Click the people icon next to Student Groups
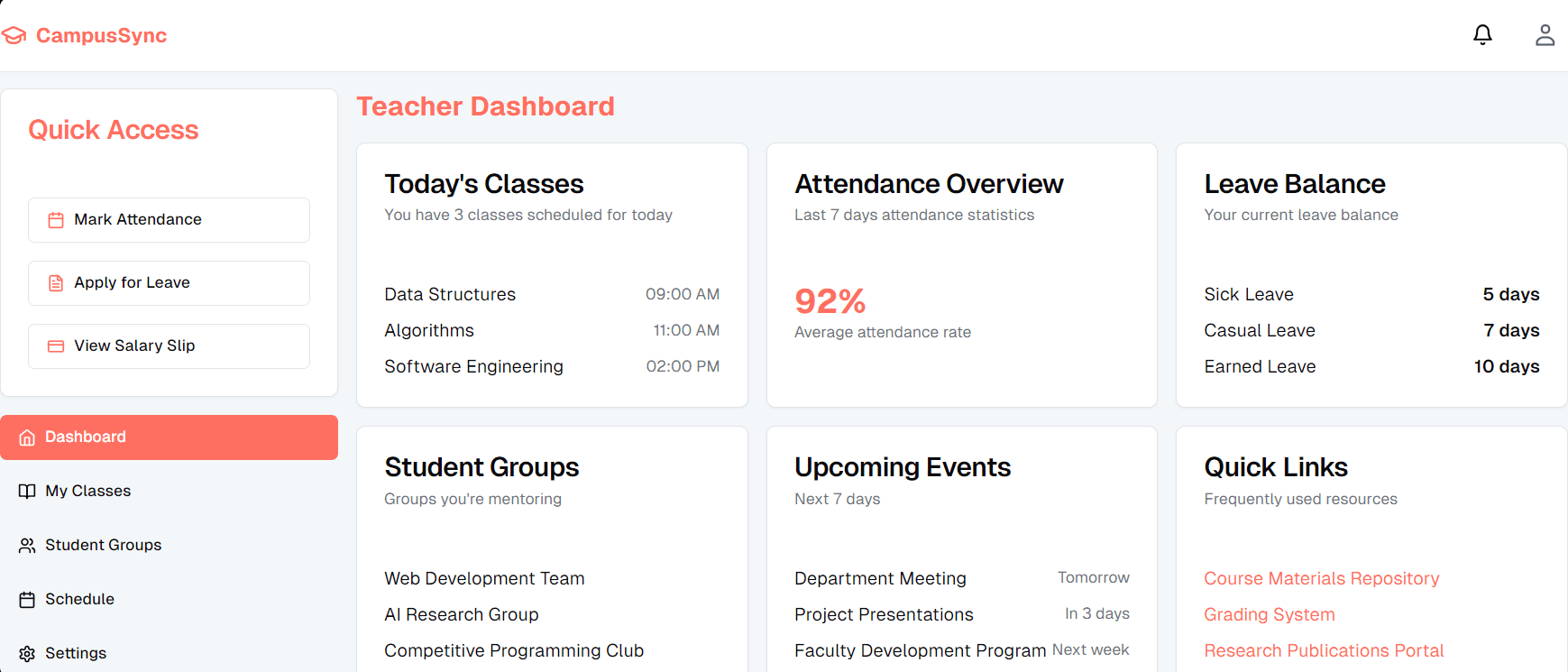This screenshot has height=672, width=1568. coord(27,546)
